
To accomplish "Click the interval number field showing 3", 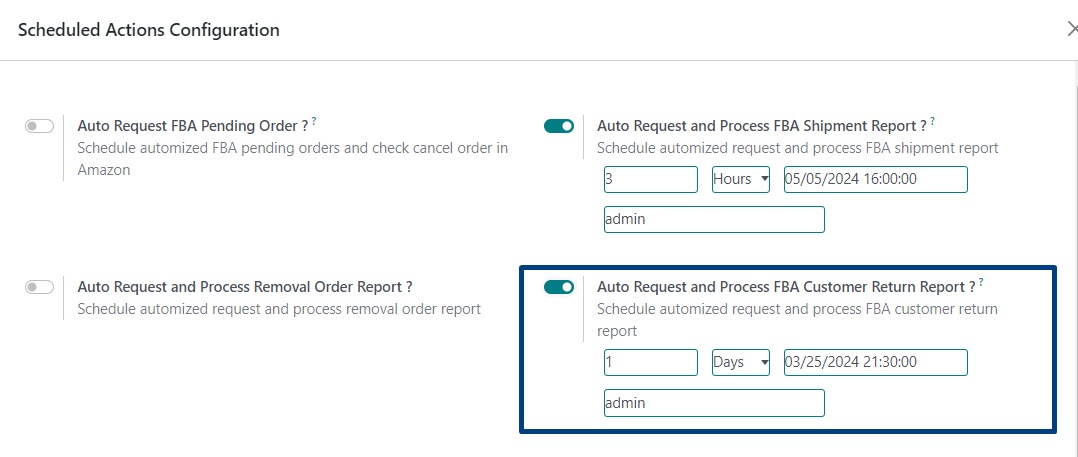I will [650, 179].
